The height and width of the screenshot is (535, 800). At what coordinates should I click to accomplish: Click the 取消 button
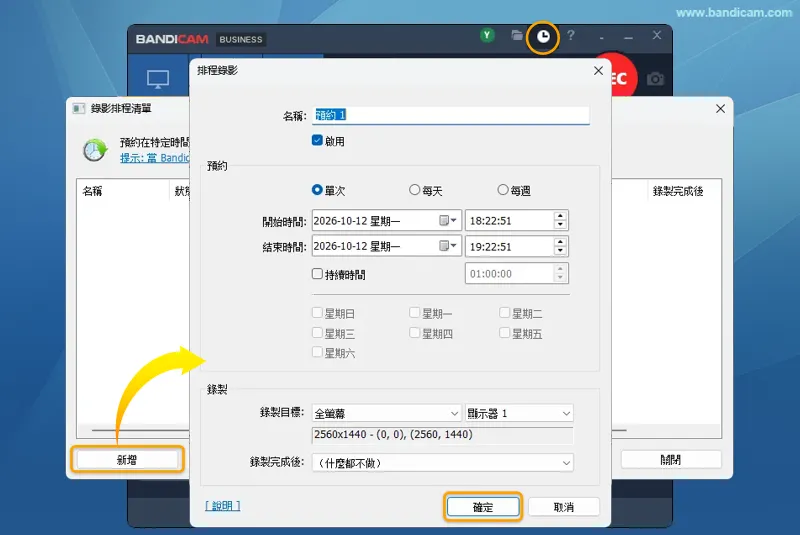click(x=564, y=507)
